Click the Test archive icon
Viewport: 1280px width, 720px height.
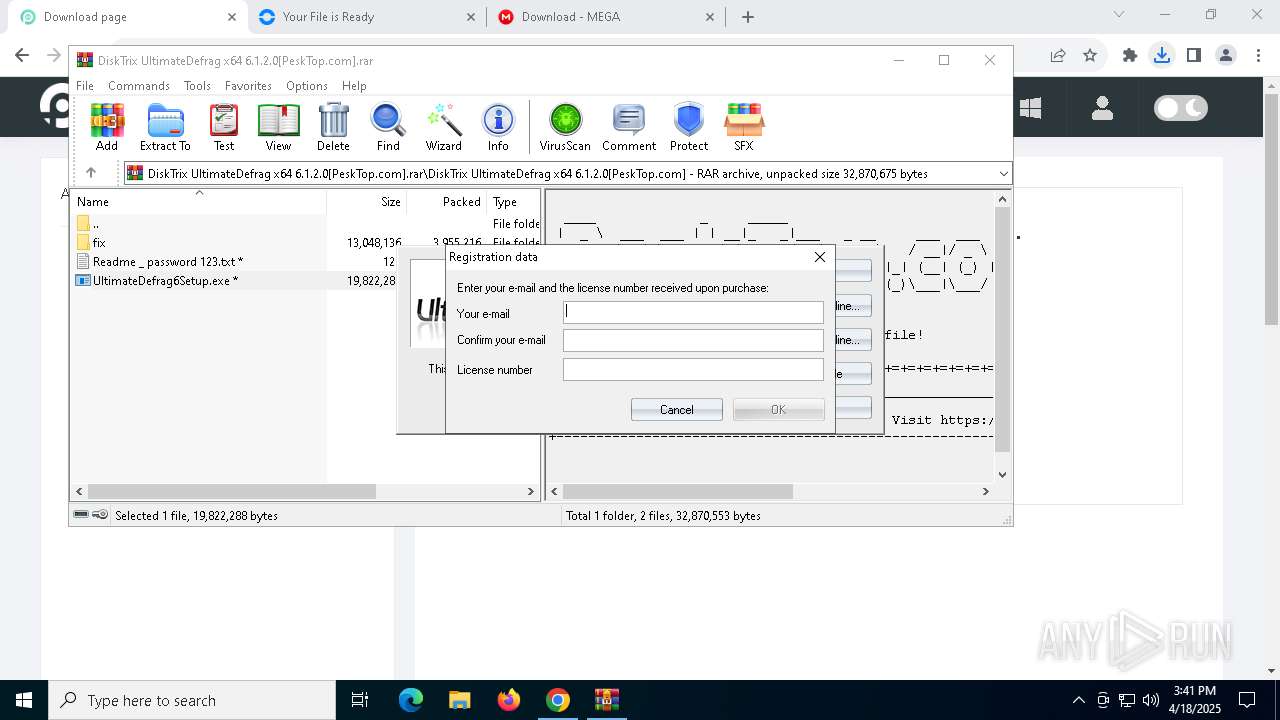pos(224,127)
